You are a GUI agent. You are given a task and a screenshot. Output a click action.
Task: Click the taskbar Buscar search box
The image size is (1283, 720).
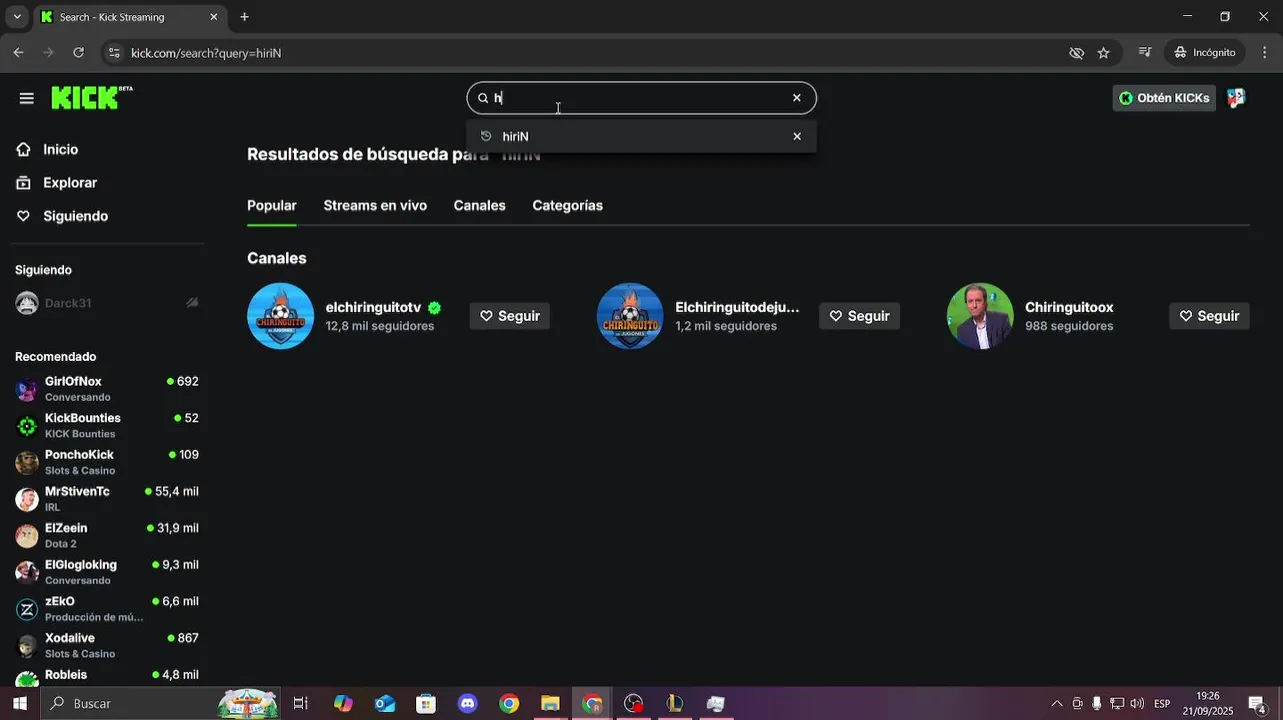click(160, 704)
